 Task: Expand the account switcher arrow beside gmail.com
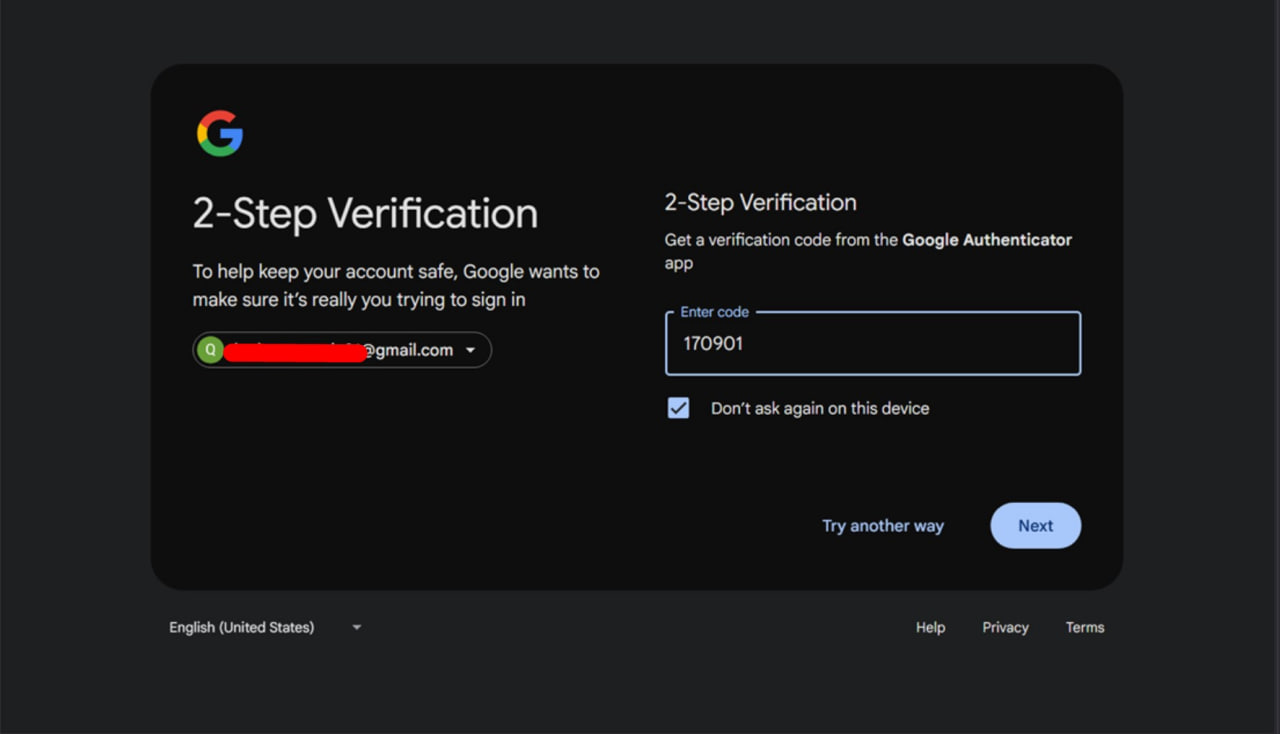[471, 350]
